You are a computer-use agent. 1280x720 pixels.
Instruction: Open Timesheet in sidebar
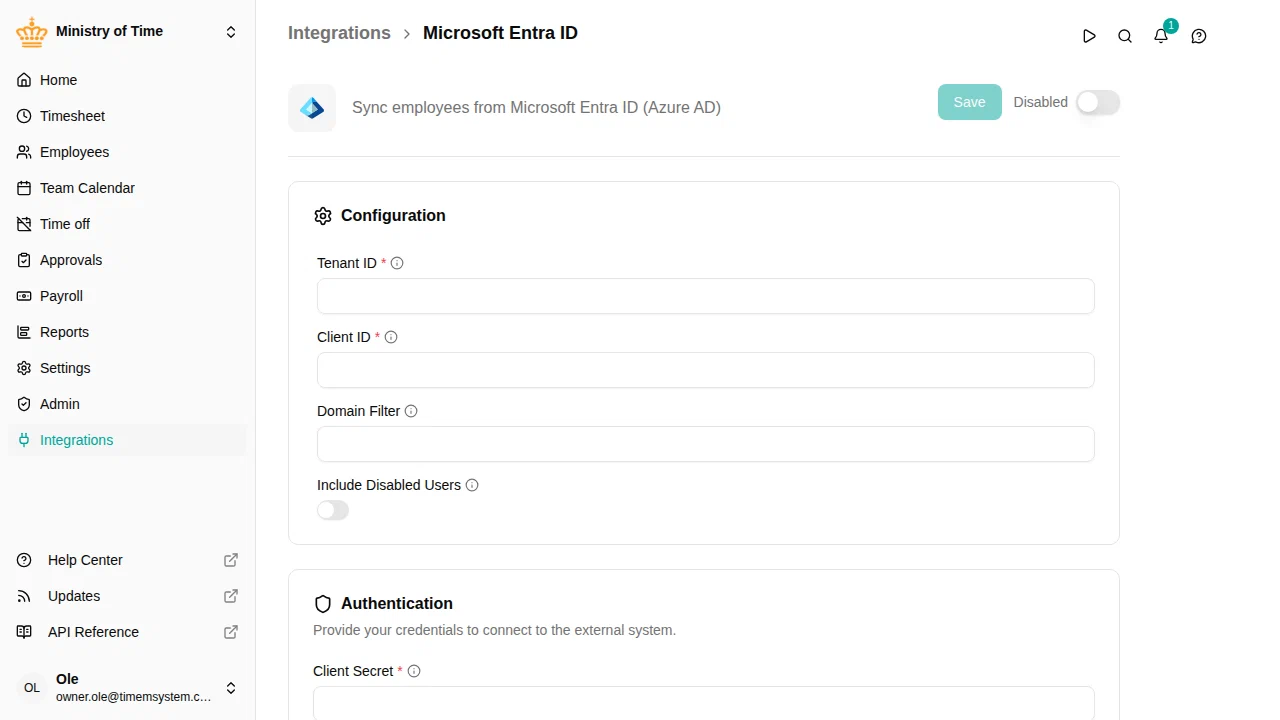pyautogui.click(x=127, y=116)
